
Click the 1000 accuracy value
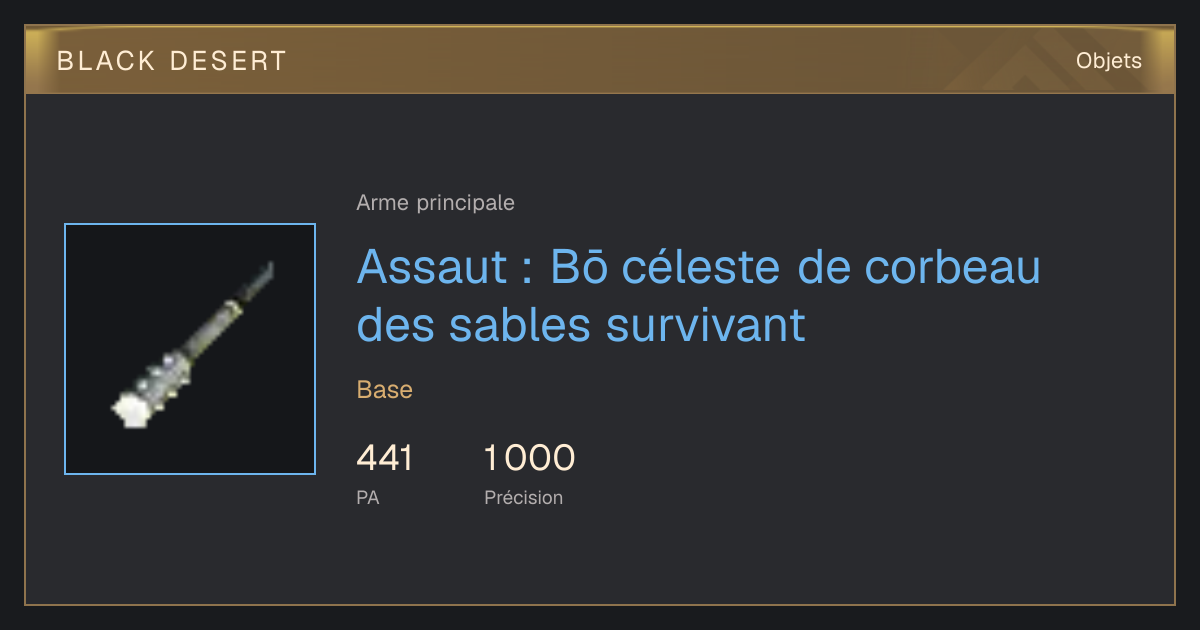tap(530, 458)
